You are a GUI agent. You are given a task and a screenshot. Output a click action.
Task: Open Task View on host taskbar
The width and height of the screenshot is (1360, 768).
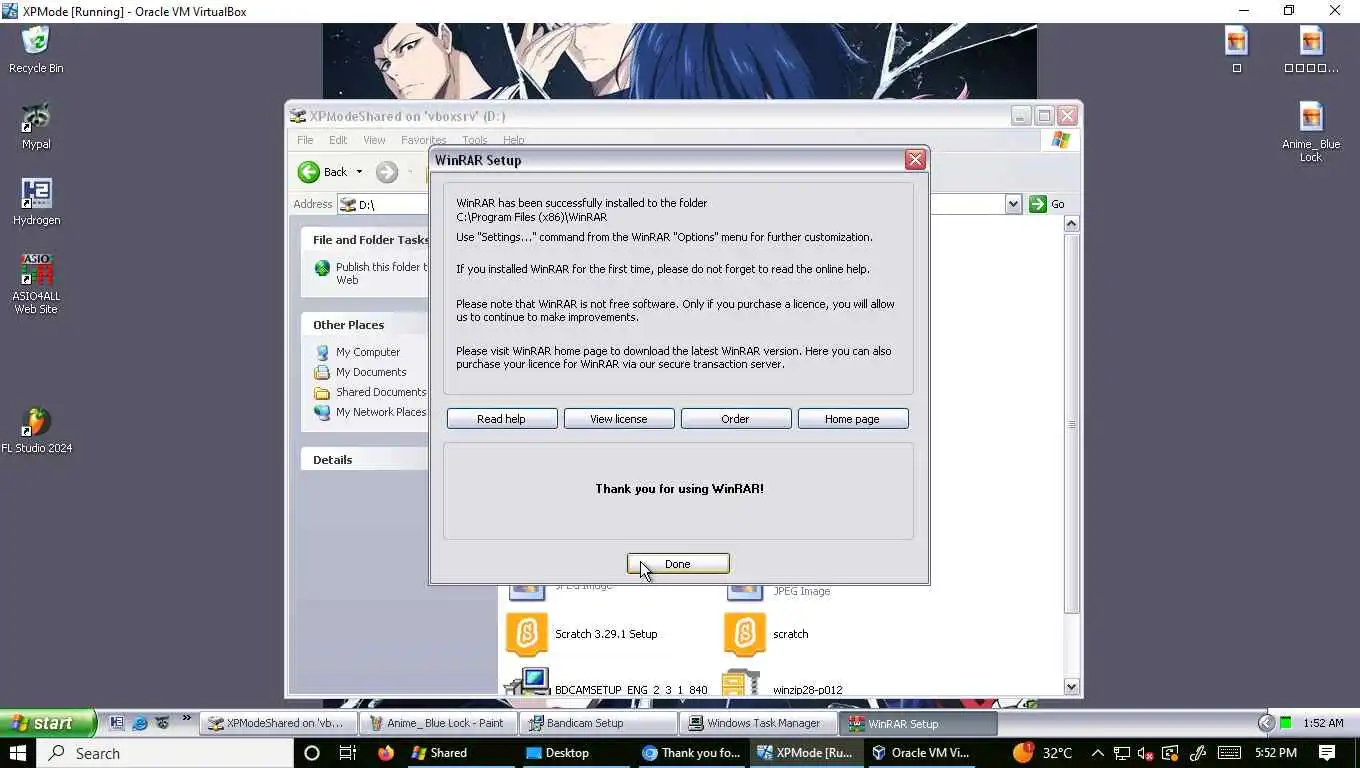[x=348, y=753]
